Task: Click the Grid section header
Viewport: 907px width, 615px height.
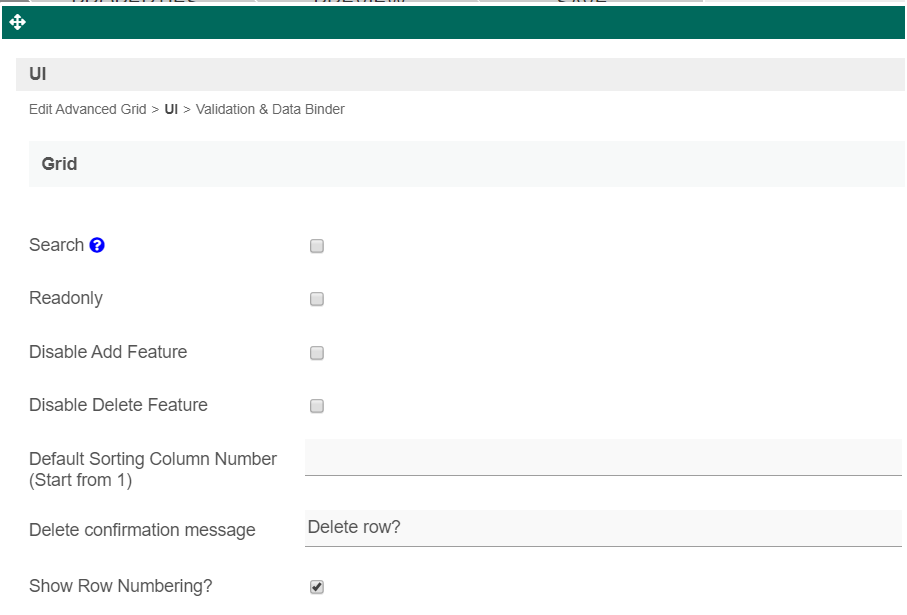Action: tap(60, 164)
